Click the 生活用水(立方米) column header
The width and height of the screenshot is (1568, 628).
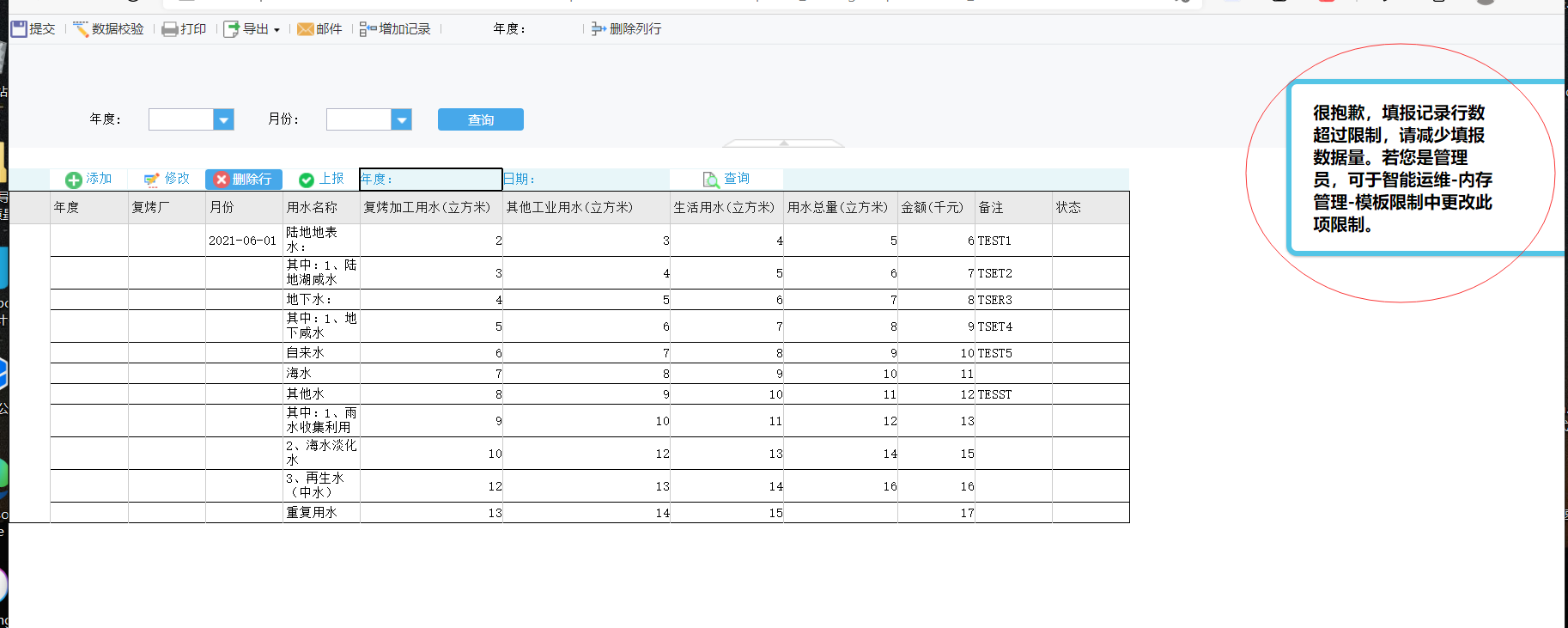[726, 207]
